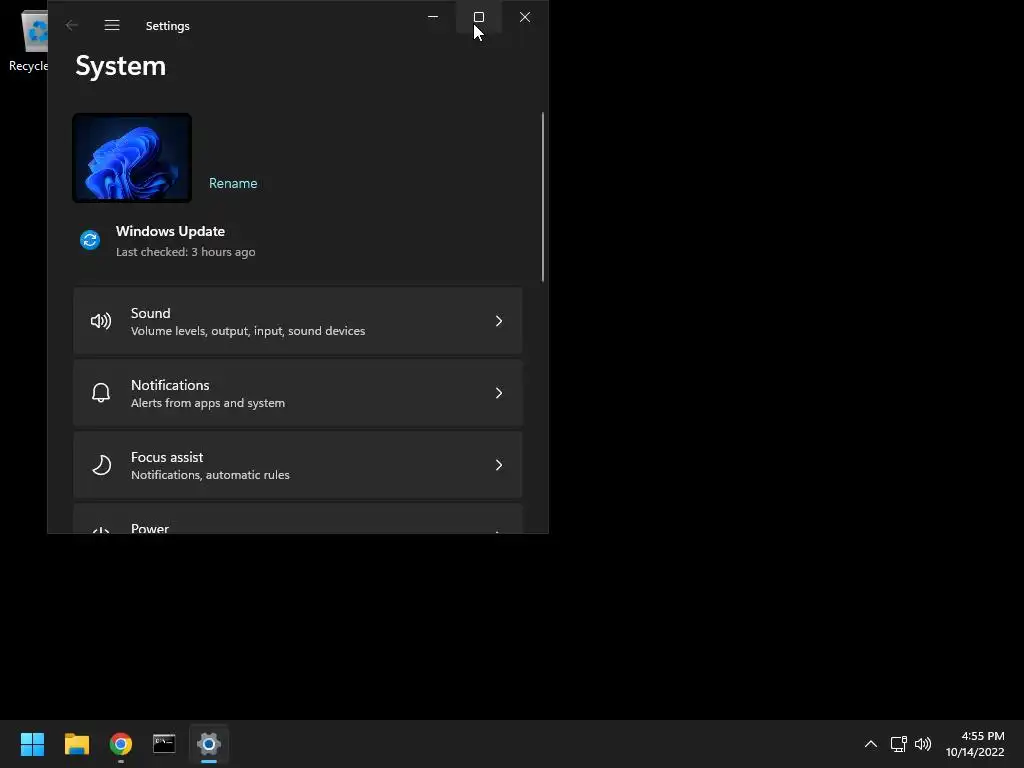The height and width of the screenshot is (768, 1024).
Task: Expand the Sound settings chevron
Action: [499, 321]
